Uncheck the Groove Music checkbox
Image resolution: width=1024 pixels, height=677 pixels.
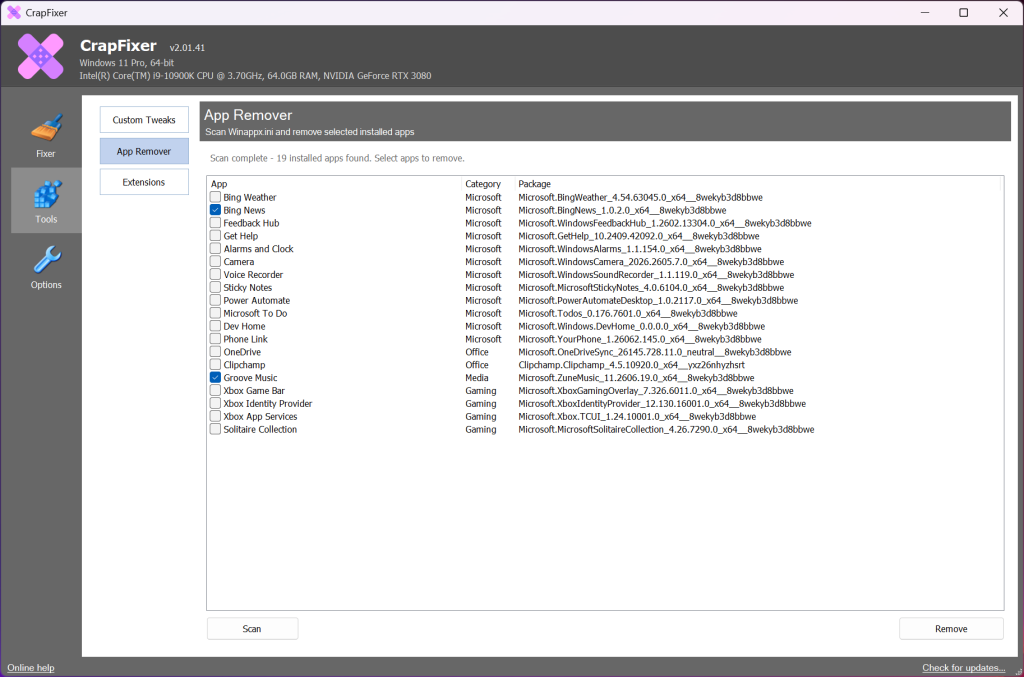[x=215, y=377]
